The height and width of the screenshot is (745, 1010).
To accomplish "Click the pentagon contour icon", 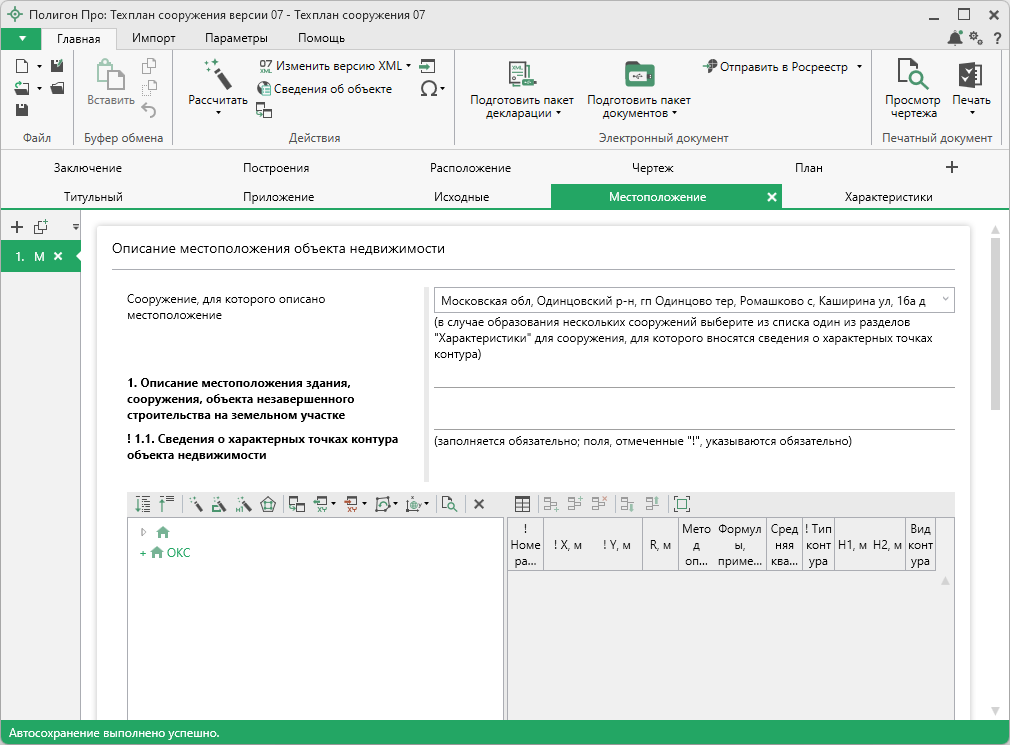I will point(267,505).
